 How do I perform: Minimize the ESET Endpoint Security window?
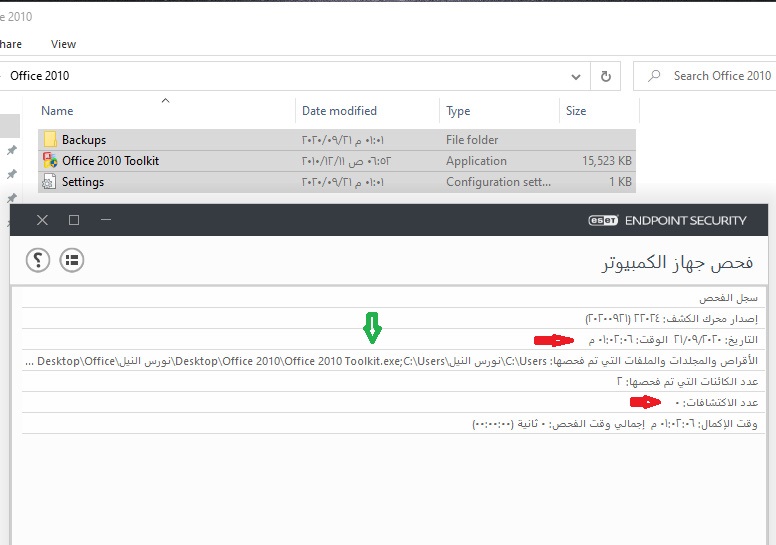click(x=106, y=220)
